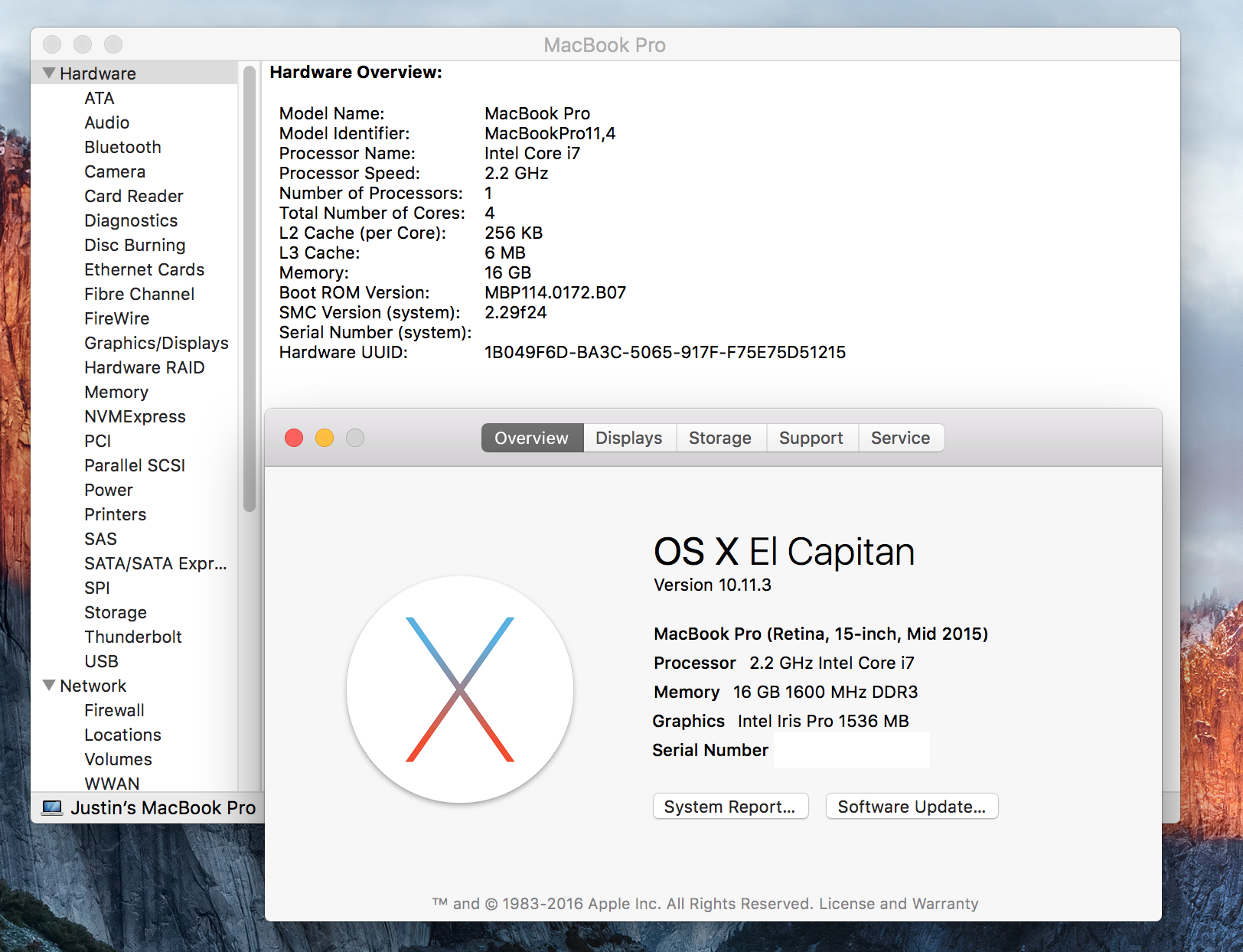
Task: Open Firewall under Network
Action: click(114, 710)
